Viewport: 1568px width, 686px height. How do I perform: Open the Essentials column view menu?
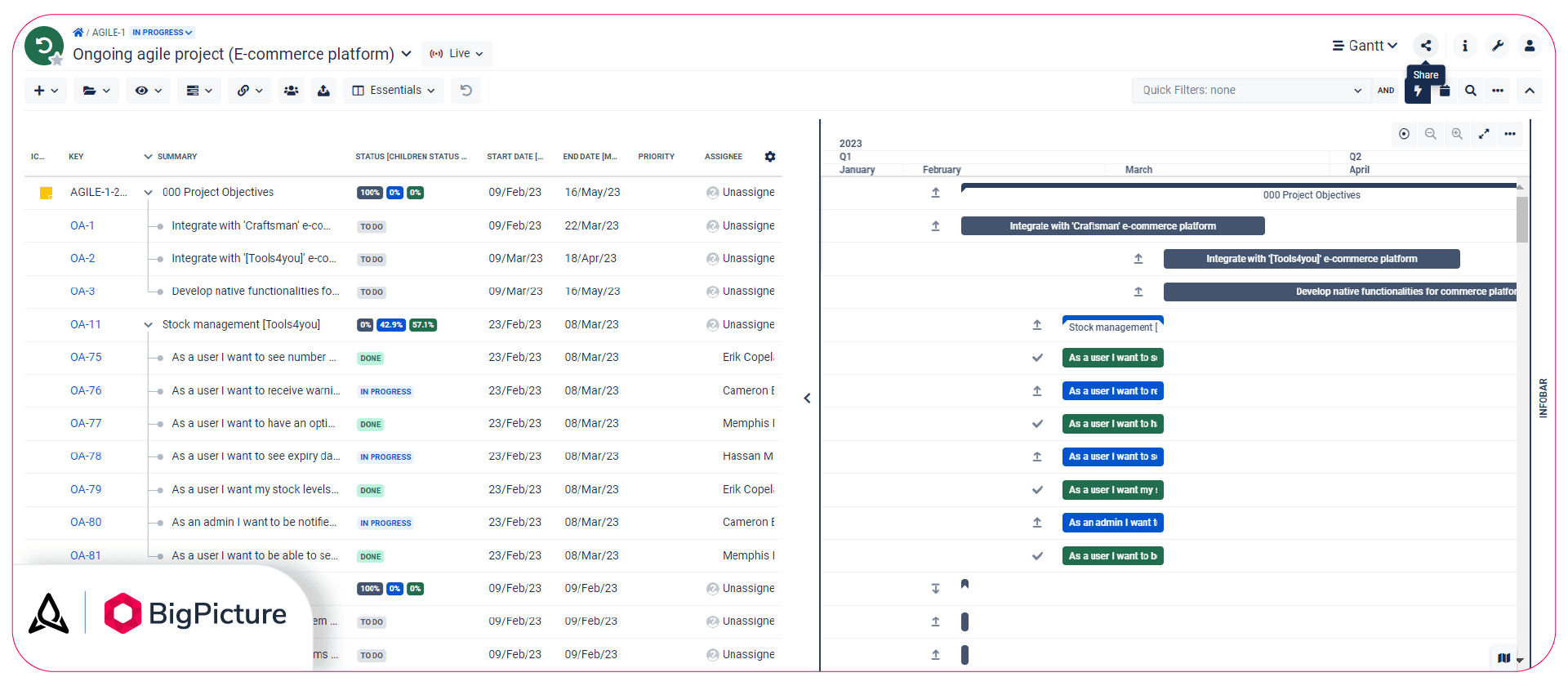click(394, 91)
